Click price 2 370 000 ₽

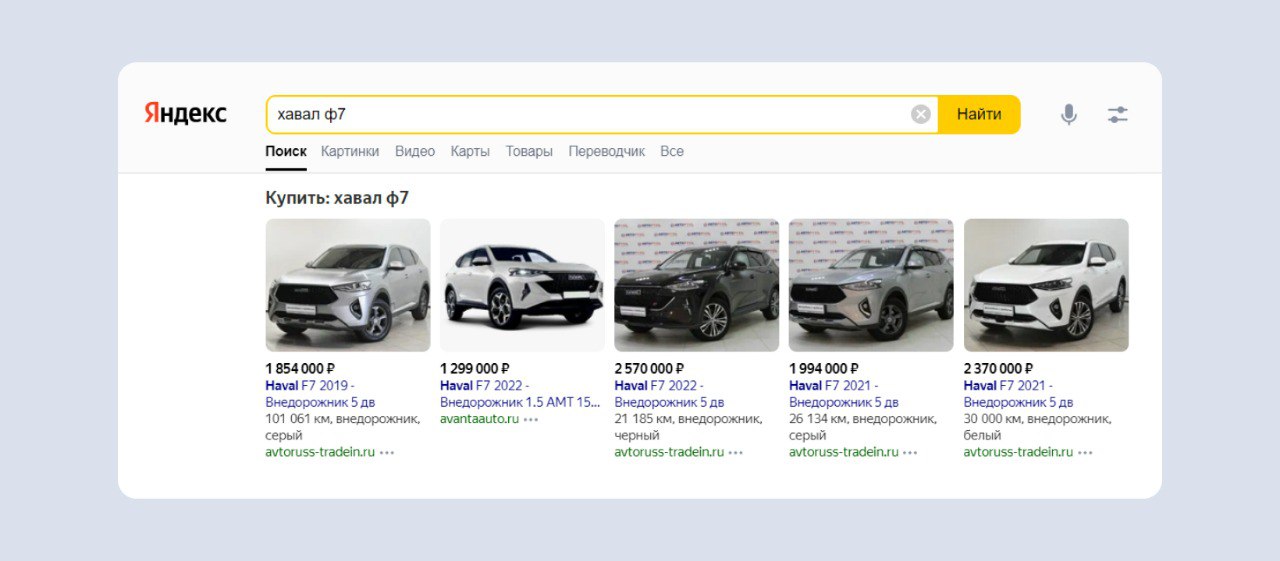pyautogui.click(x=998, y=369)
